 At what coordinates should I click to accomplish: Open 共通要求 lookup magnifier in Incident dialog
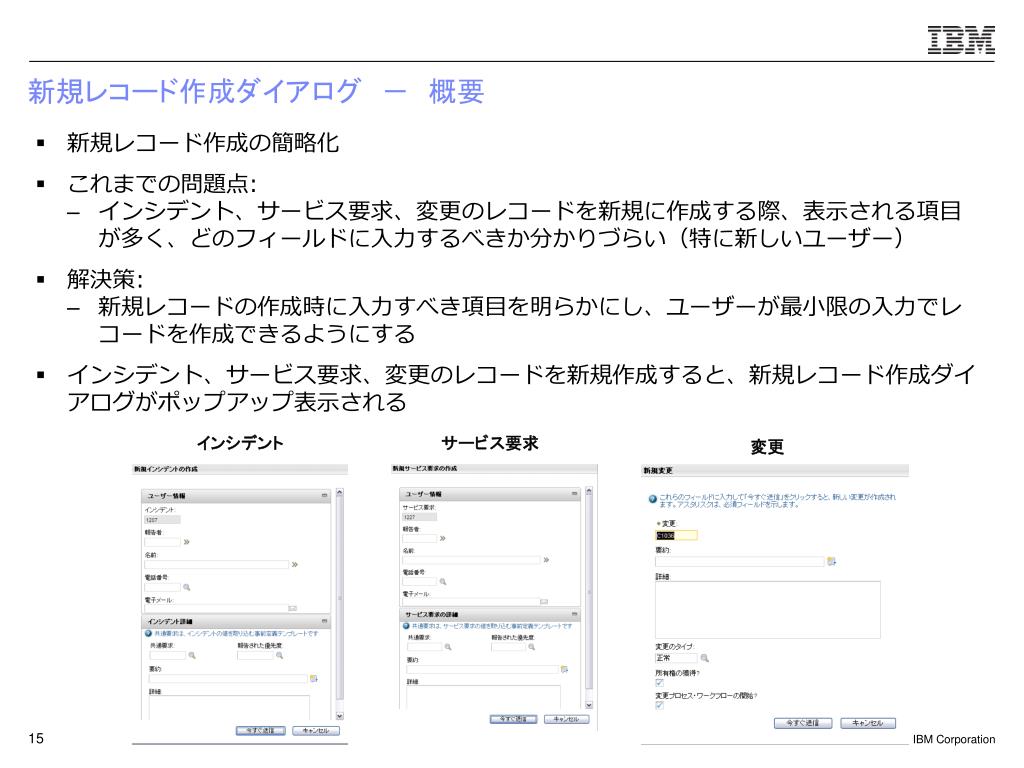click(x=193, y=655)
